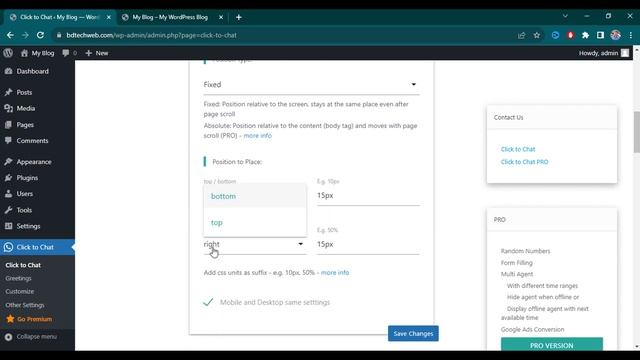Close the Click to Chat tab
The width and height of the screenshot is (640, 360).
(x=109, y=17)
